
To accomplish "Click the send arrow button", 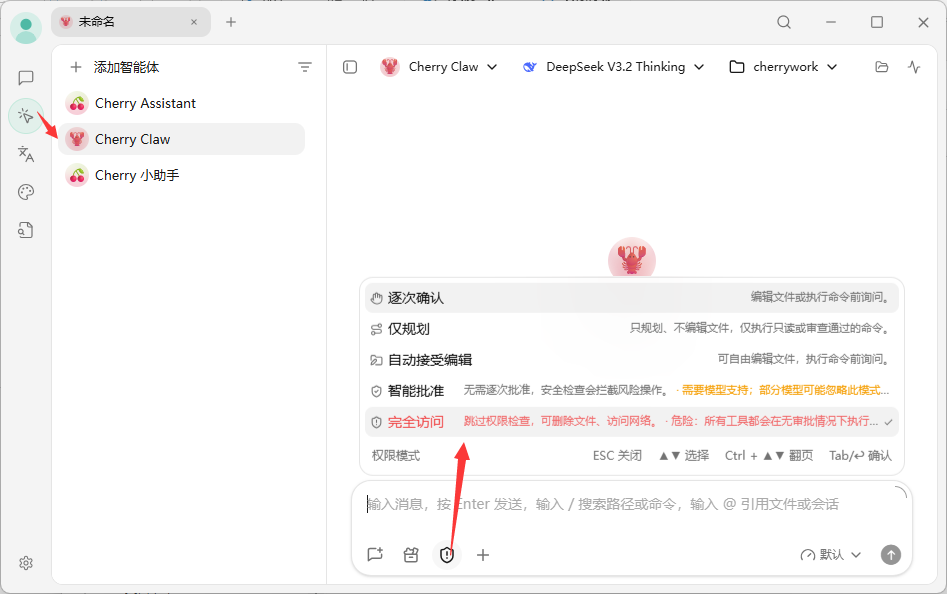I will (x=891, y=554).
